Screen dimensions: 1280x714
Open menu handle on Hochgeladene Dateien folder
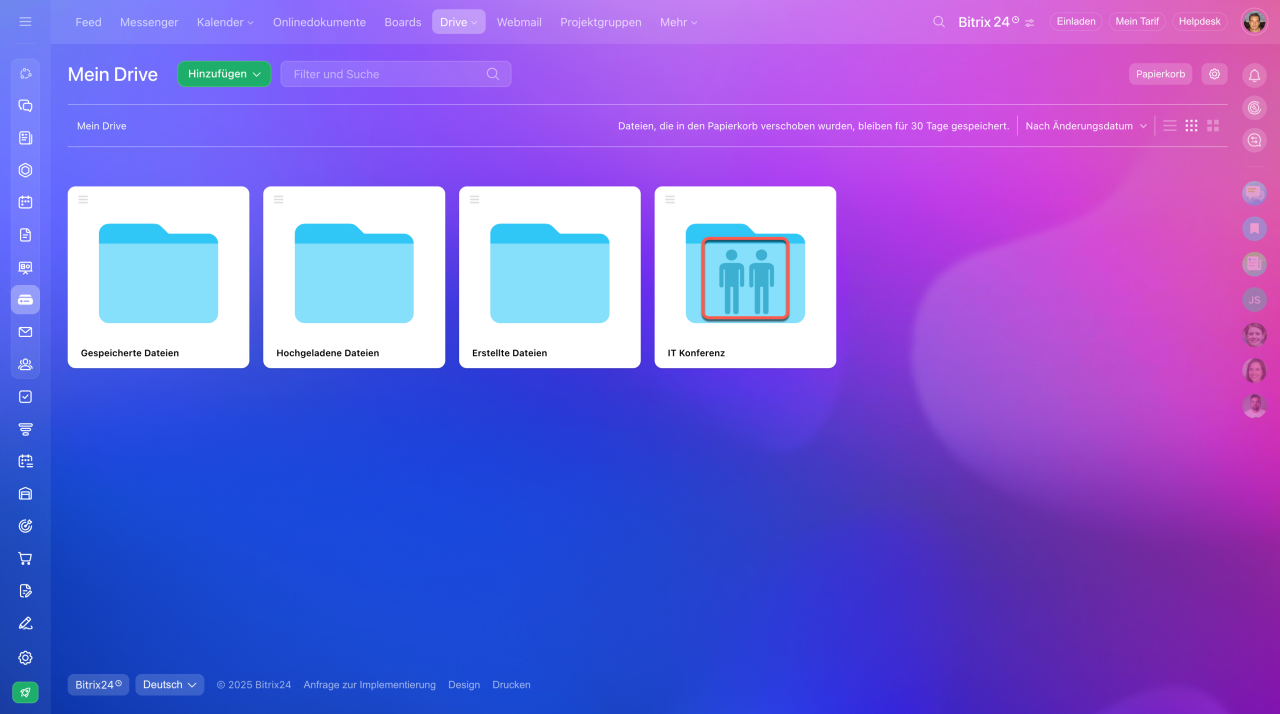point(279,200)
